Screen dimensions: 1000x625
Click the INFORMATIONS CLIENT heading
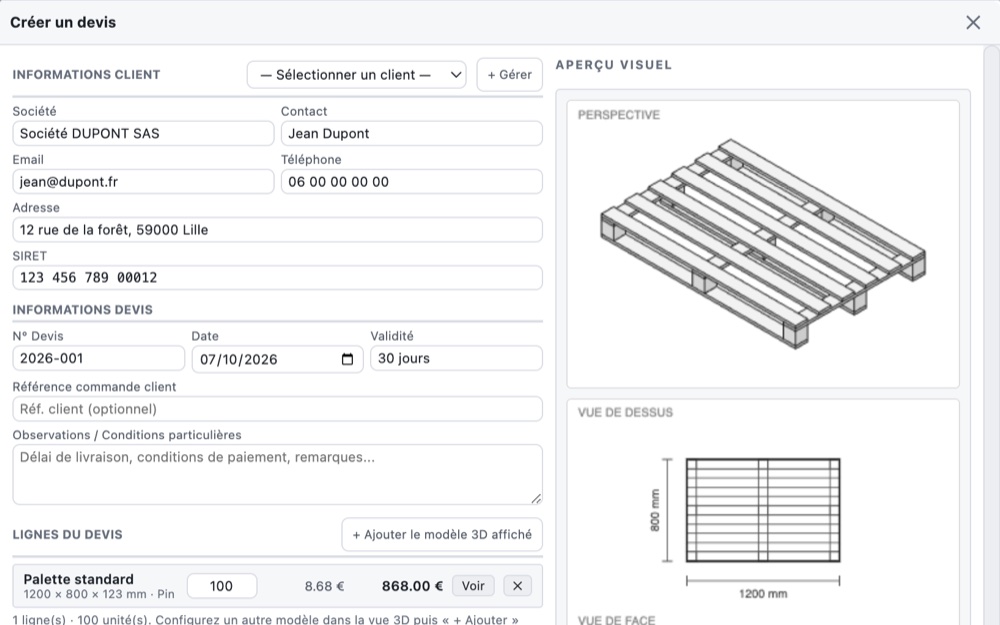[86, 75]
